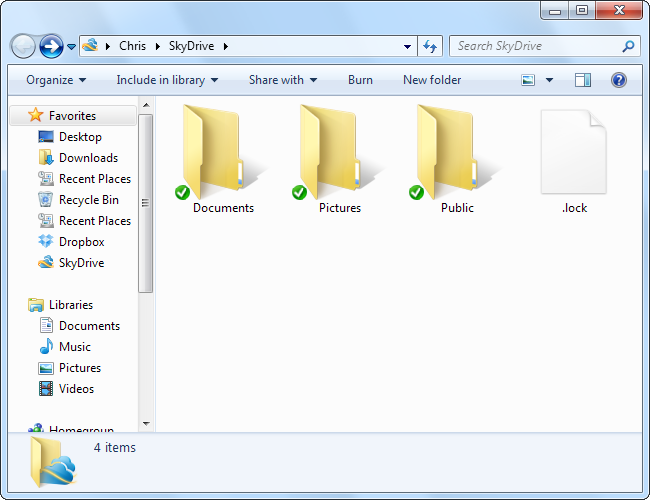Open Recycle Bin in Favorites
This screenshot has width=650, height=500.
point(89,200)
